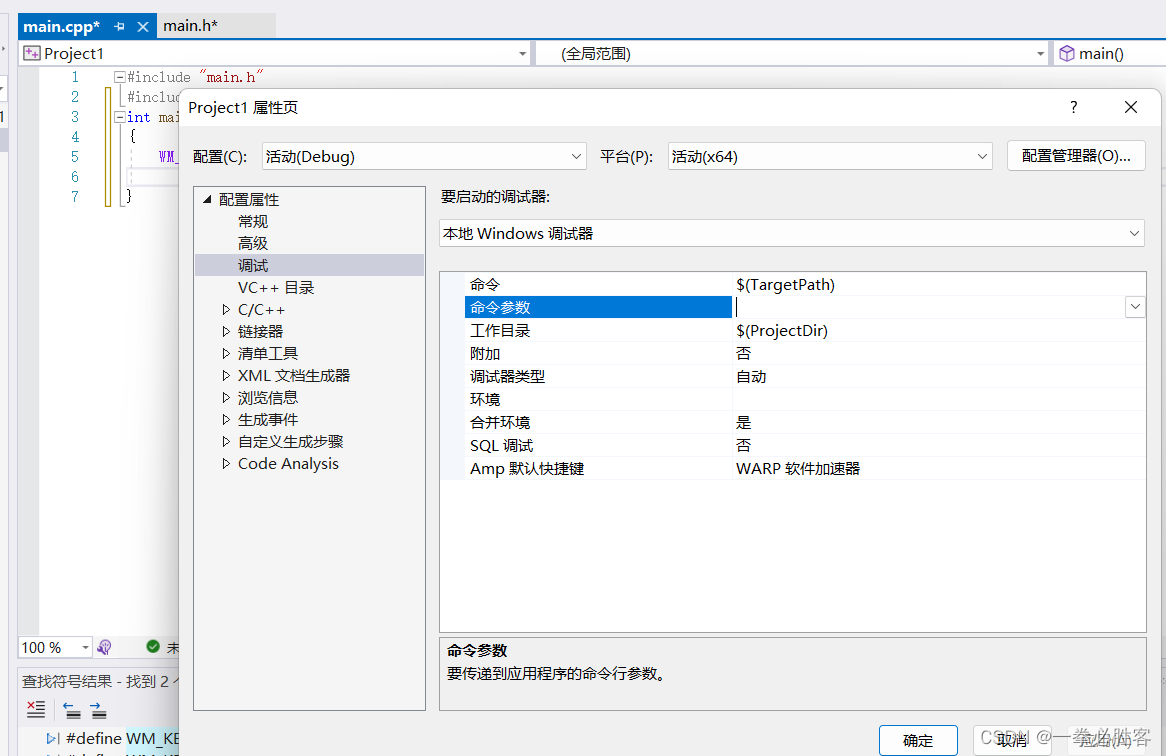Go to next symbol result arrow icon
1166x756 pixels.
[97, 709]
